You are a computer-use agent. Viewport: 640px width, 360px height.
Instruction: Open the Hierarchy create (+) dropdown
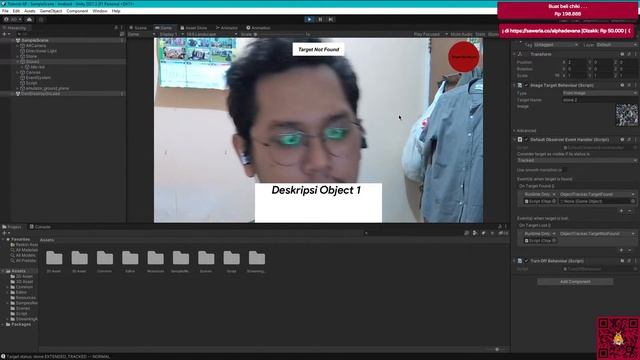tap(6, 34)
